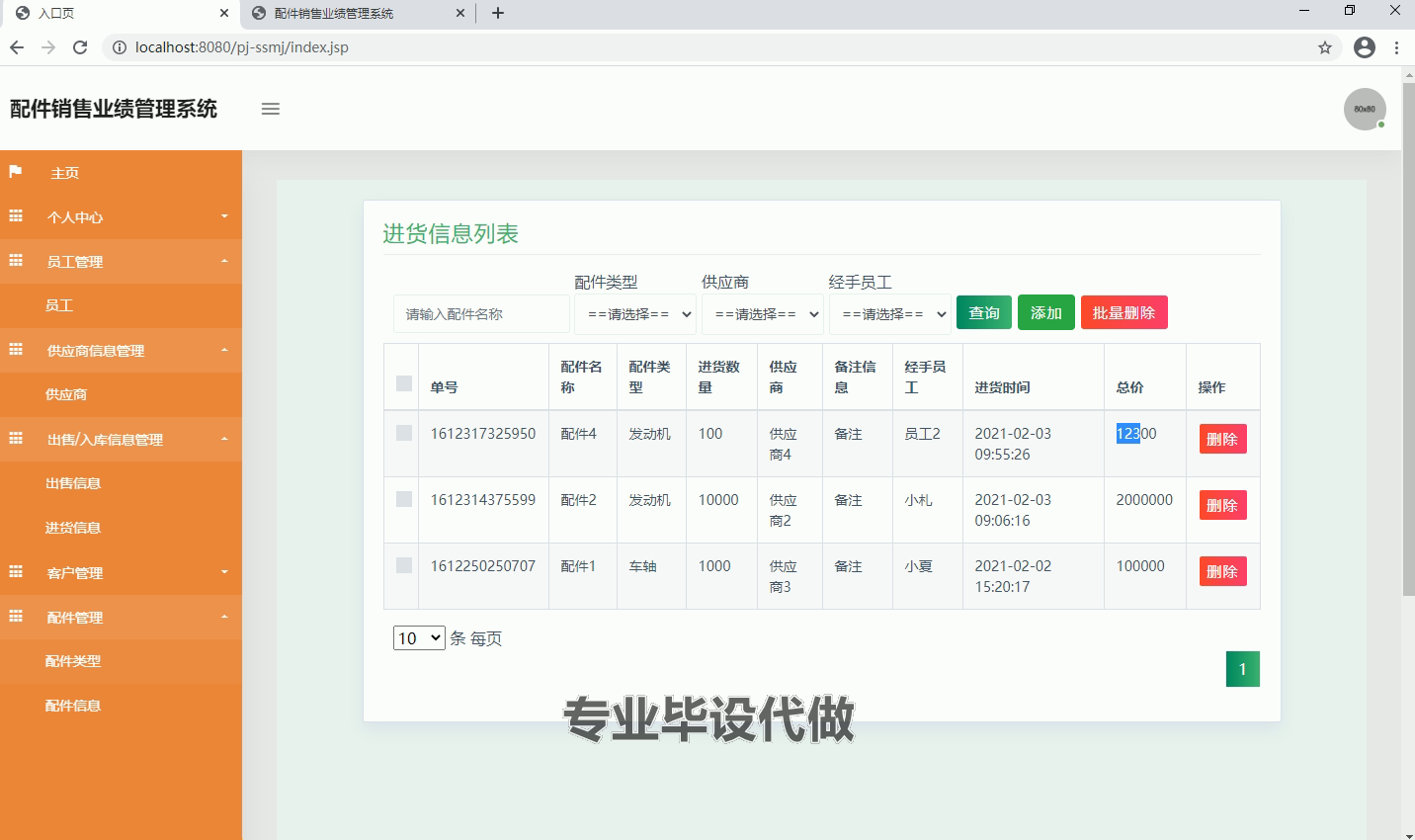The height and width of the screenshot is (840, 1415).
Task: Open a new browser tab
Action: click(498, 13)
